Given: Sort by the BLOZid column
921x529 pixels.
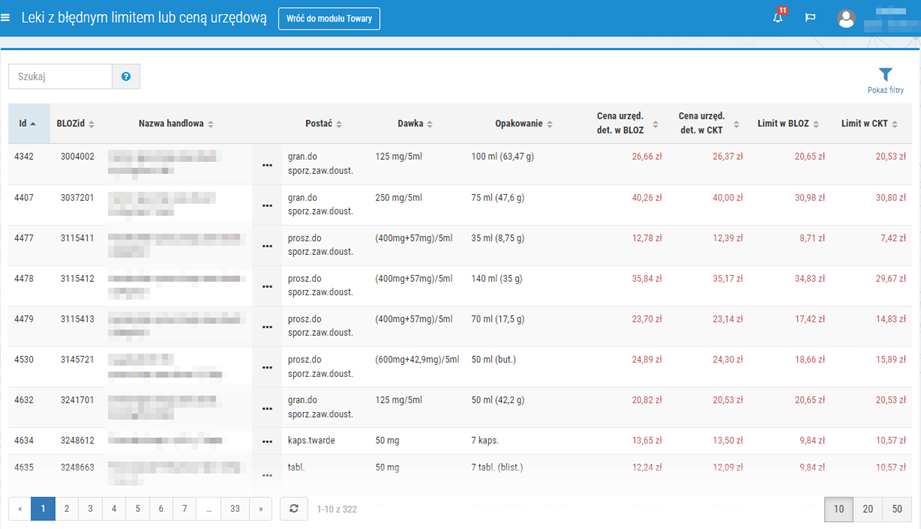Looking at the screenshot, I should point(75,123).
